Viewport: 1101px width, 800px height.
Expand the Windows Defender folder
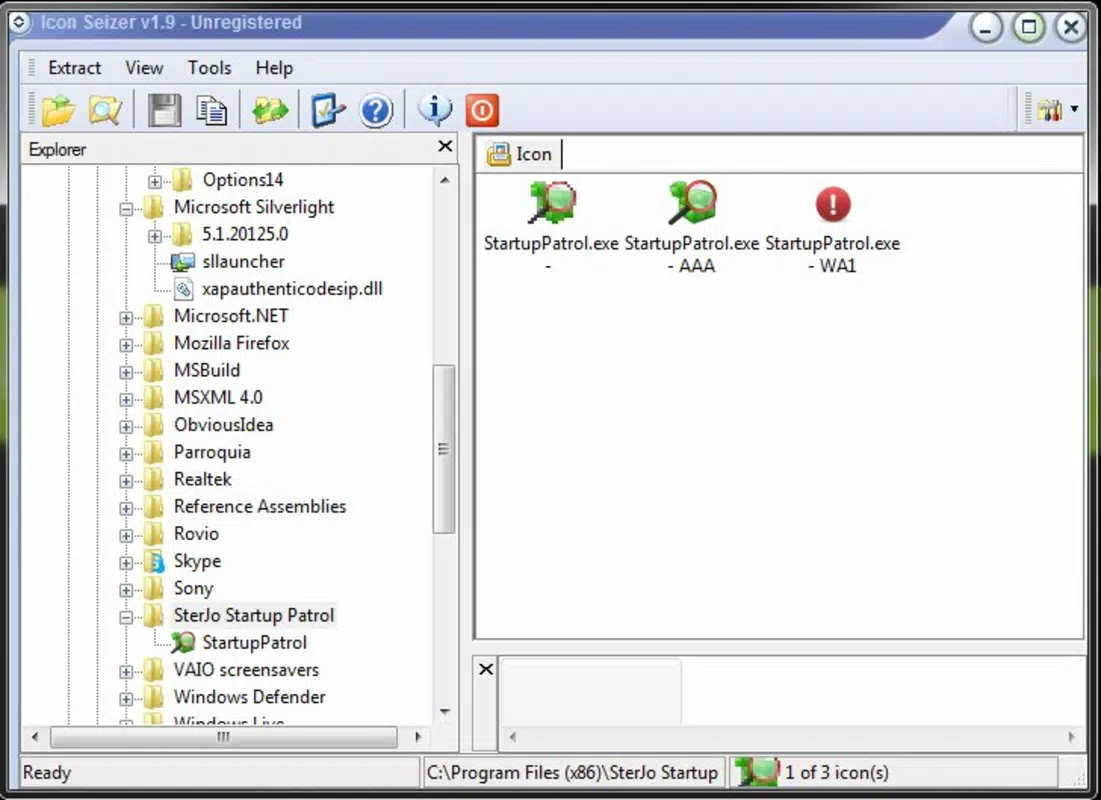126,699
